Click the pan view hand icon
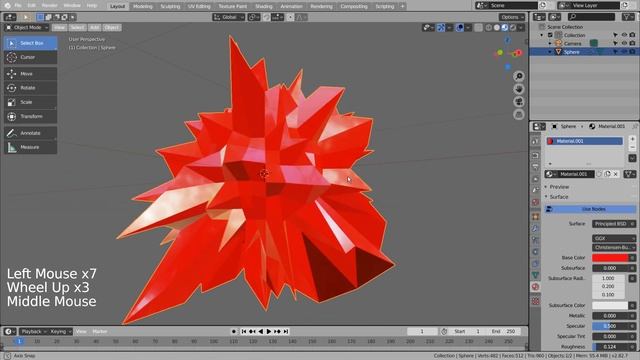 click(519, 89)
